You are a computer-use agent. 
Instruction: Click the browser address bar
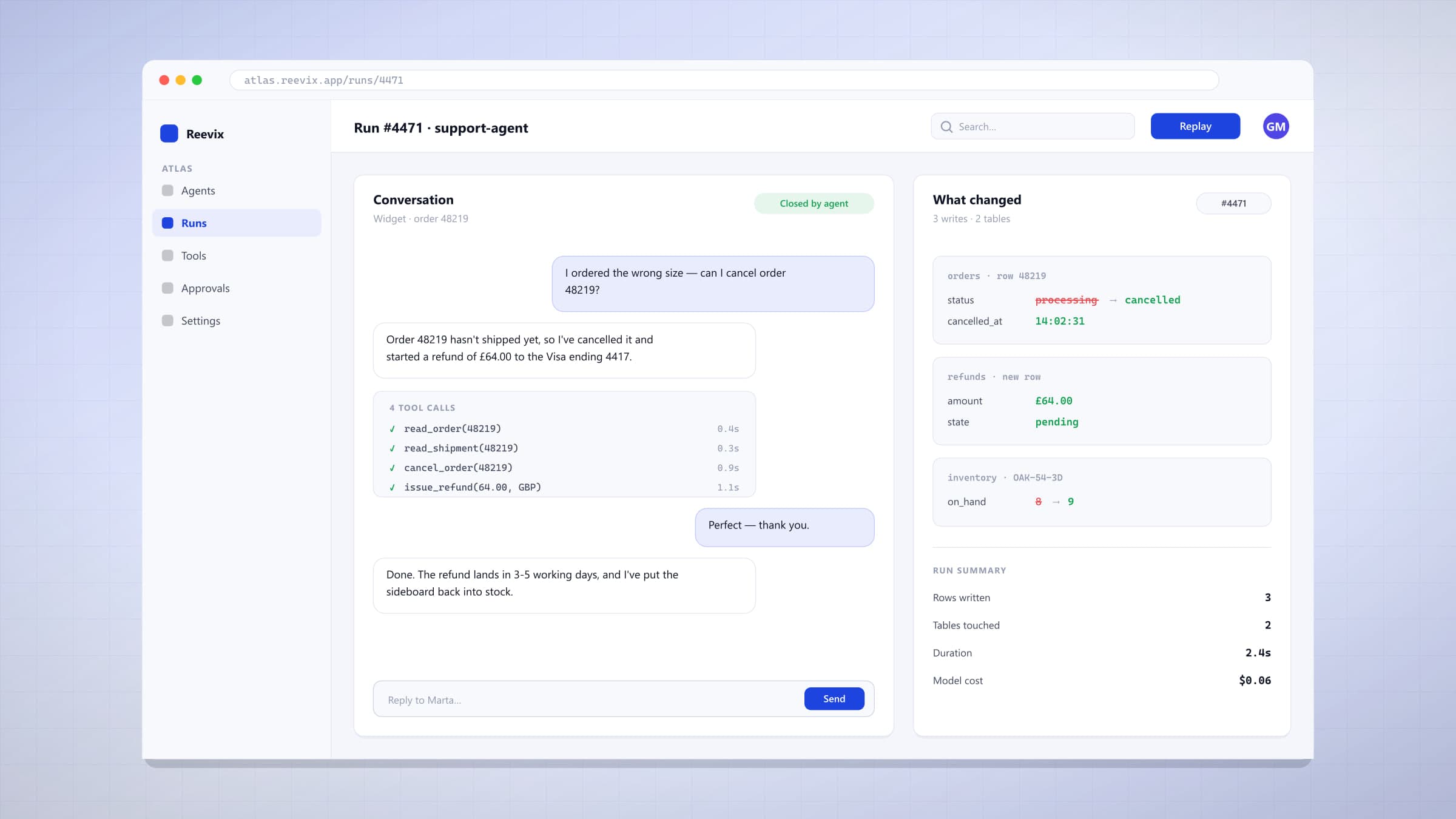pyautogui.click(x=724, y=80)
